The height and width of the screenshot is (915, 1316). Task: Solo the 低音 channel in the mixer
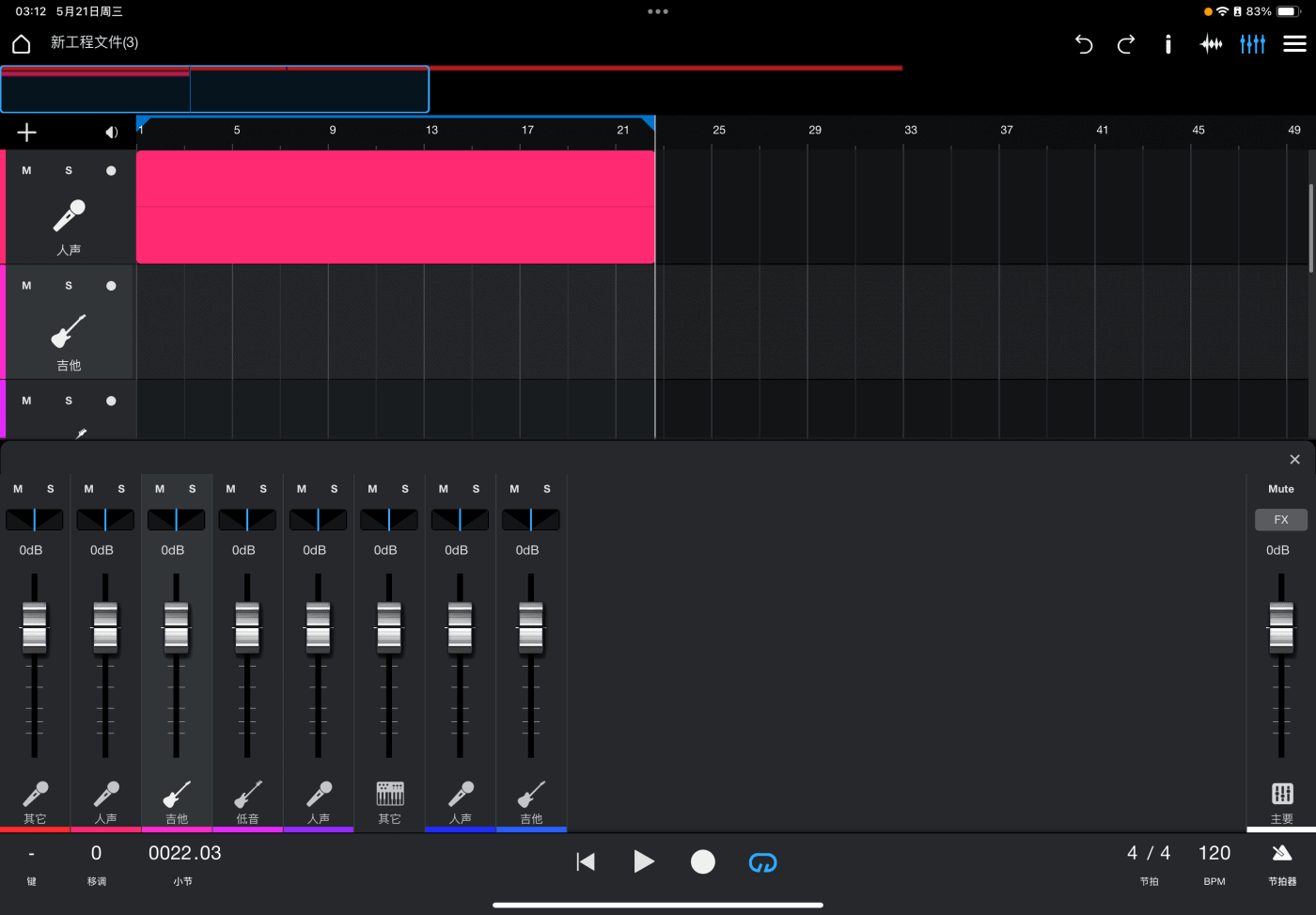[263, 489]
